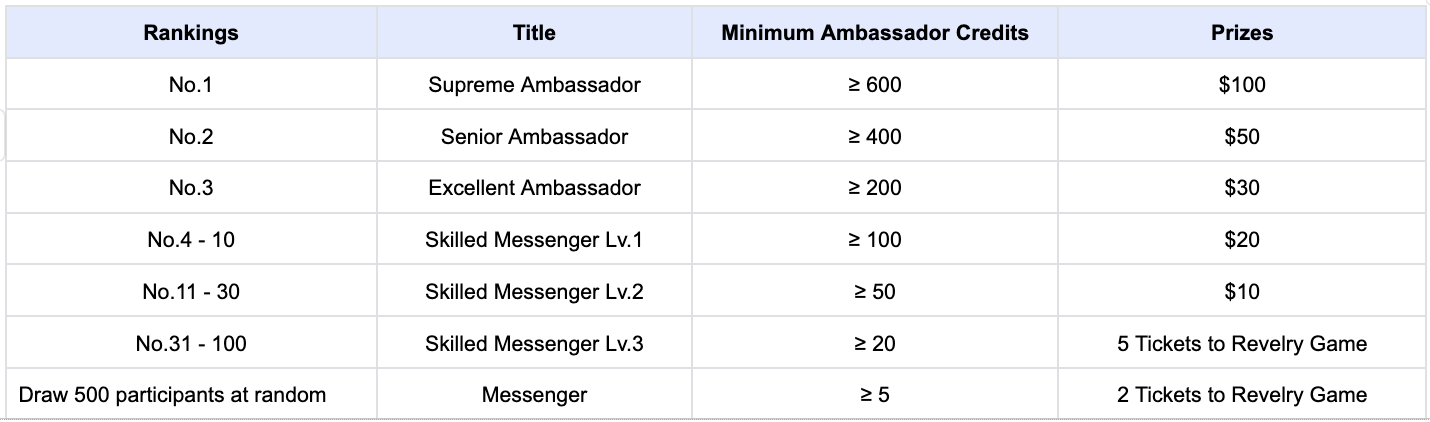The image size is (1430, 422).
Task: Click the Title column header
Action: pos(534,33)
